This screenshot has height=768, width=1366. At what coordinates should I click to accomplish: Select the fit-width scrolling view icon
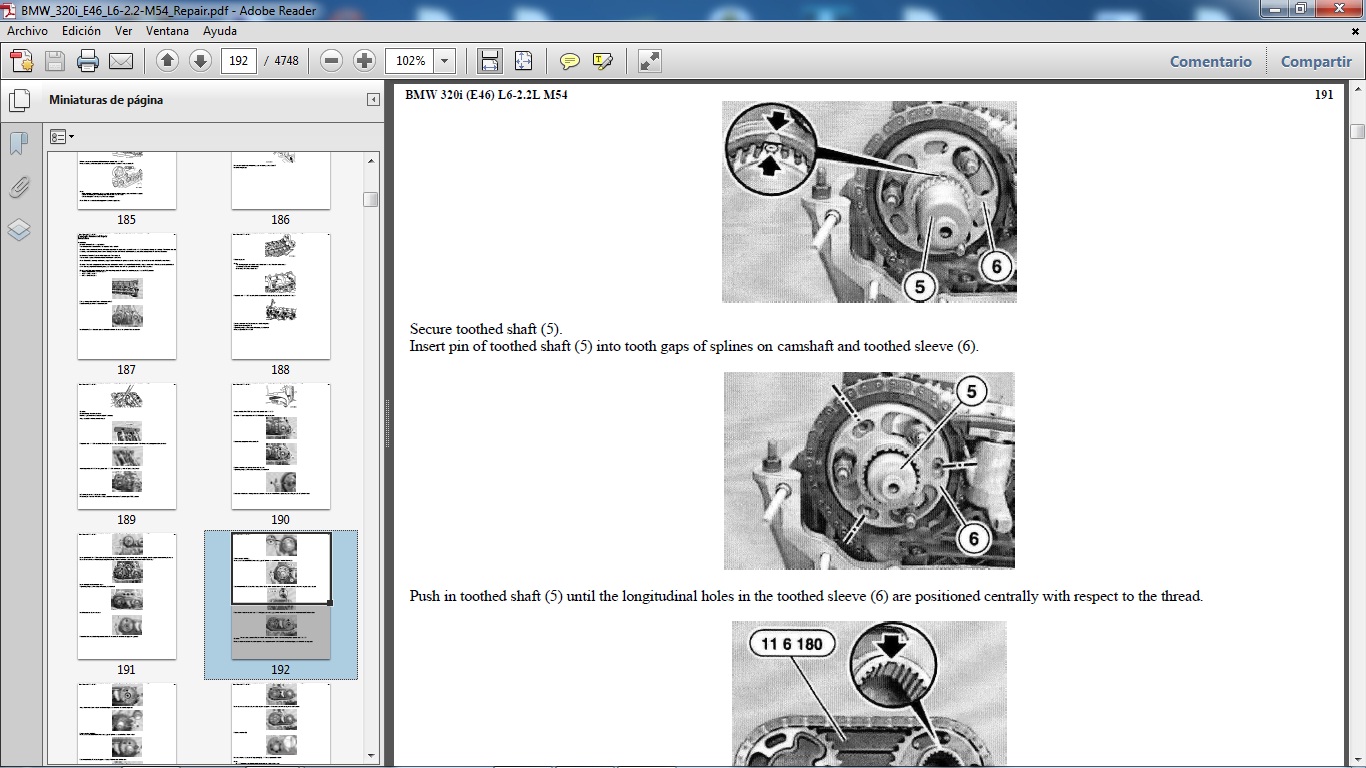click(490, 61)
